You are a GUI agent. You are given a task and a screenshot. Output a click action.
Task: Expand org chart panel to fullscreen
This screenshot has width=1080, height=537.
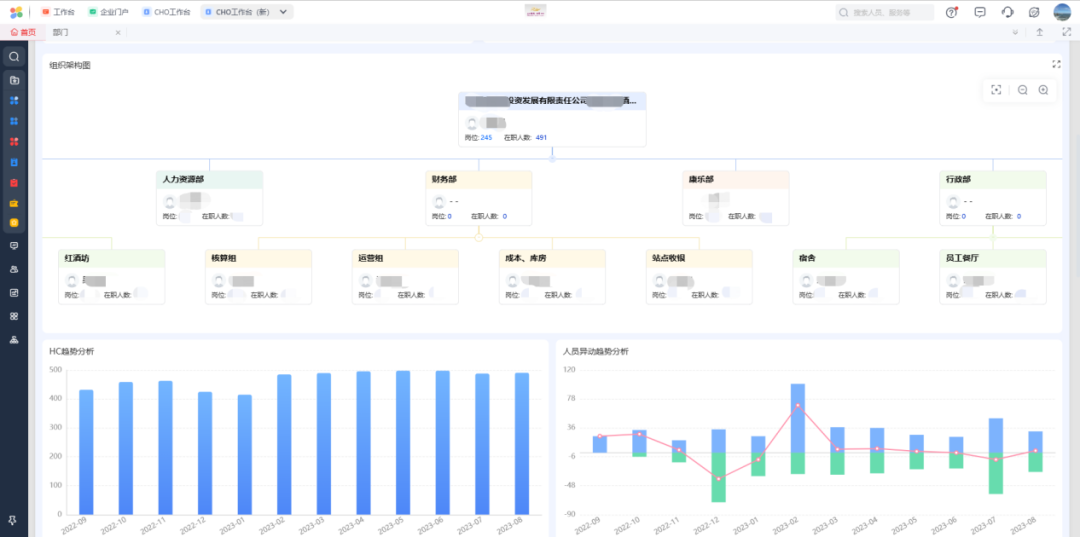(x=1056, y=64)
